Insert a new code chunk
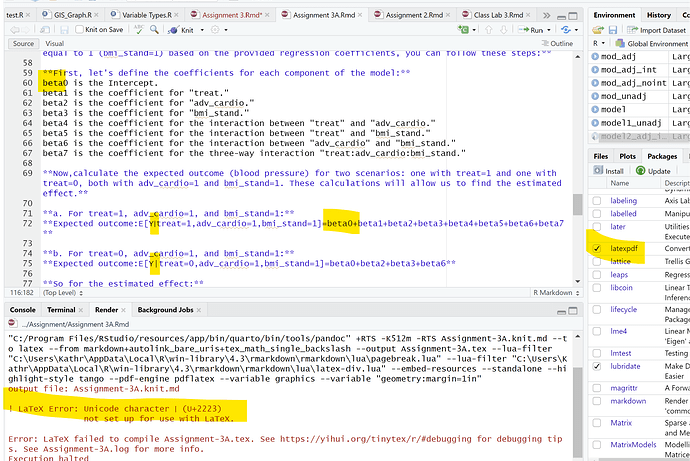 tap(463, 30)
